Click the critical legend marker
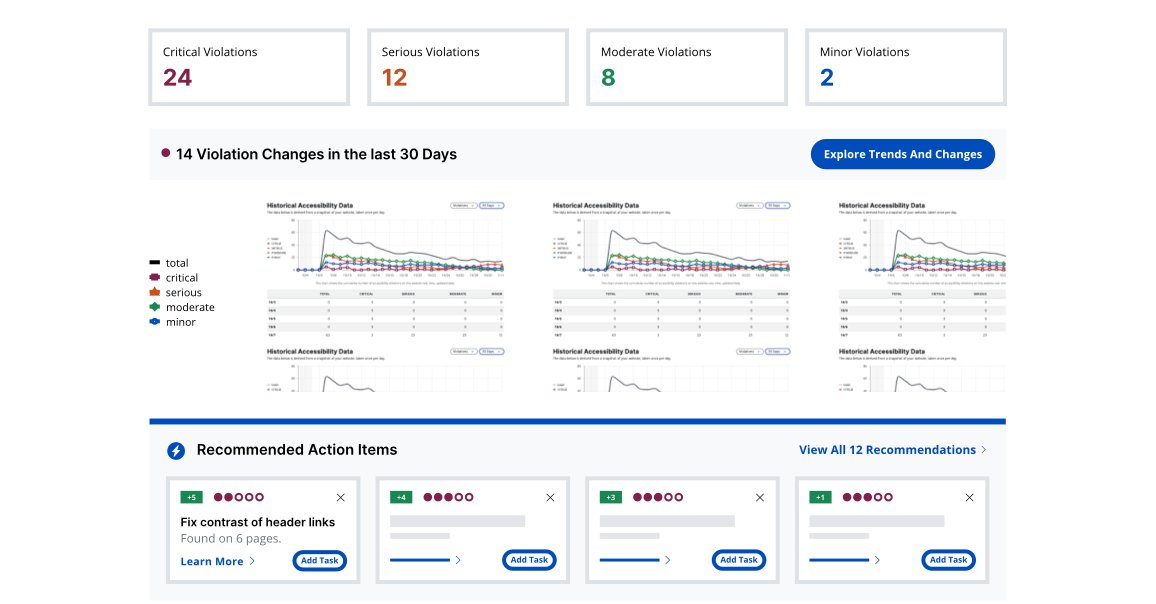This screenshot has width=1156, height=604. click(x=155, y=277)
